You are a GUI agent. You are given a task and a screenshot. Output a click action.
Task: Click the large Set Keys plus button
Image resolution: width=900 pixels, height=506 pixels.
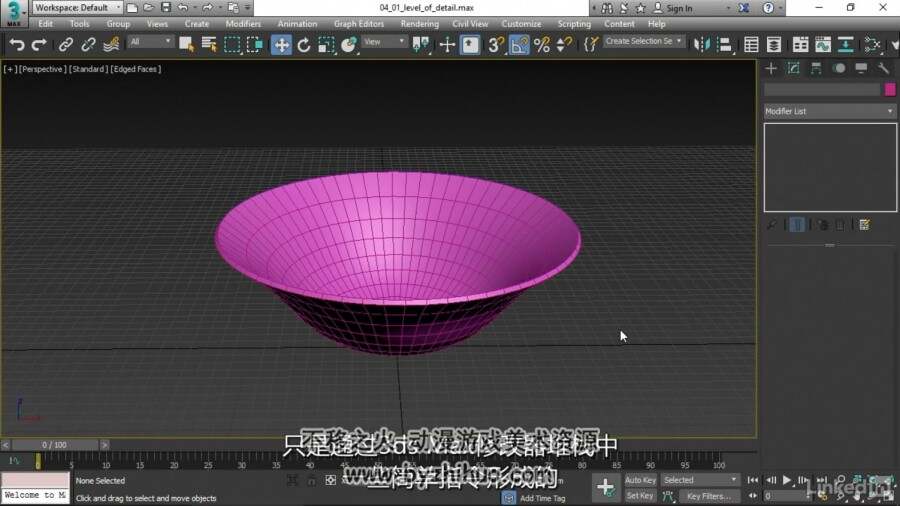605,487
